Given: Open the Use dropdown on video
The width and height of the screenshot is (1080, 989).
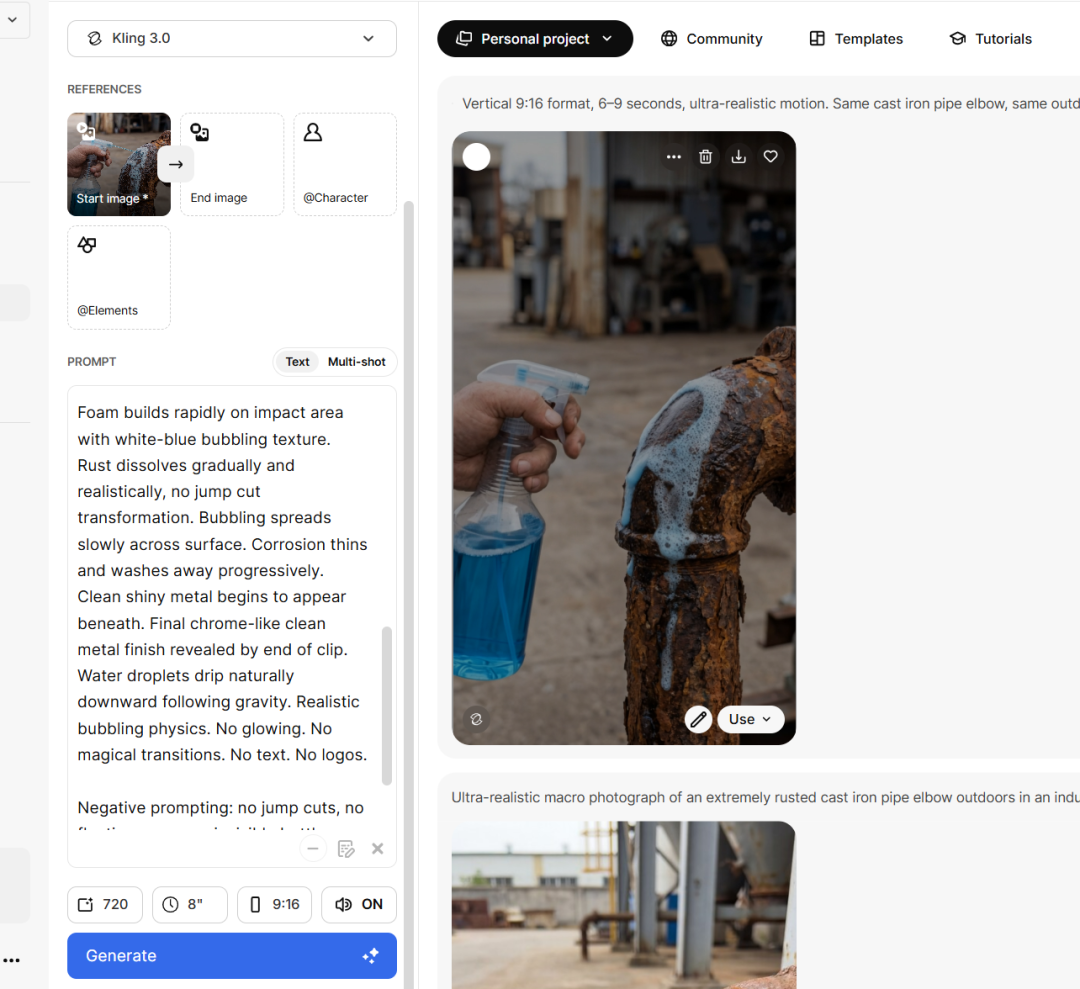Looking at the screenshot, I should pyautogui.click(x=750, y=719).
